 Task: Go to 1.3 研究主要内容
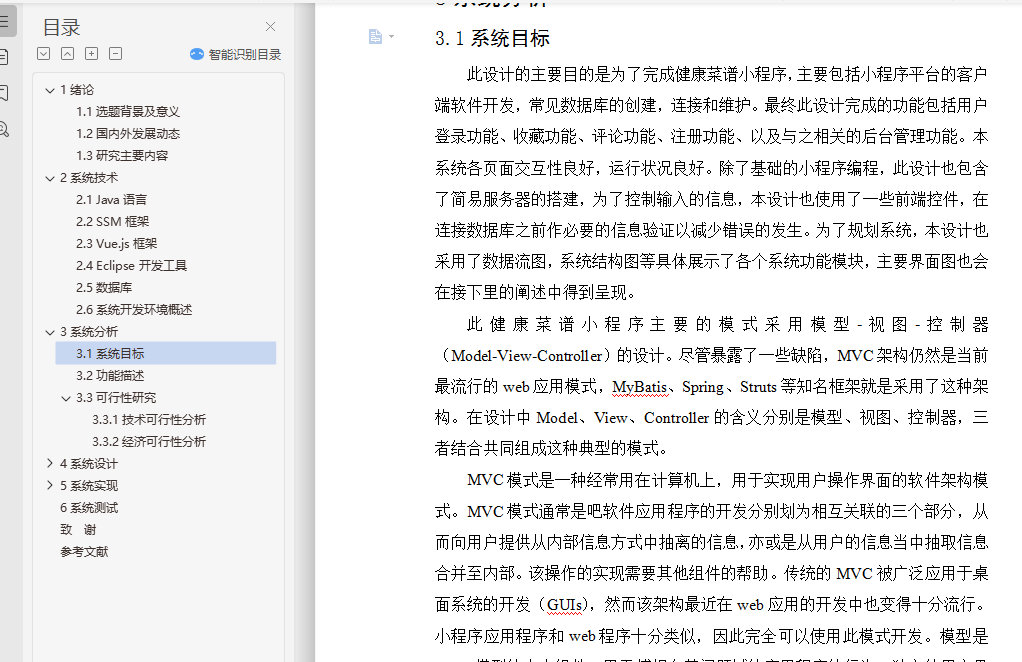[122, 156]
